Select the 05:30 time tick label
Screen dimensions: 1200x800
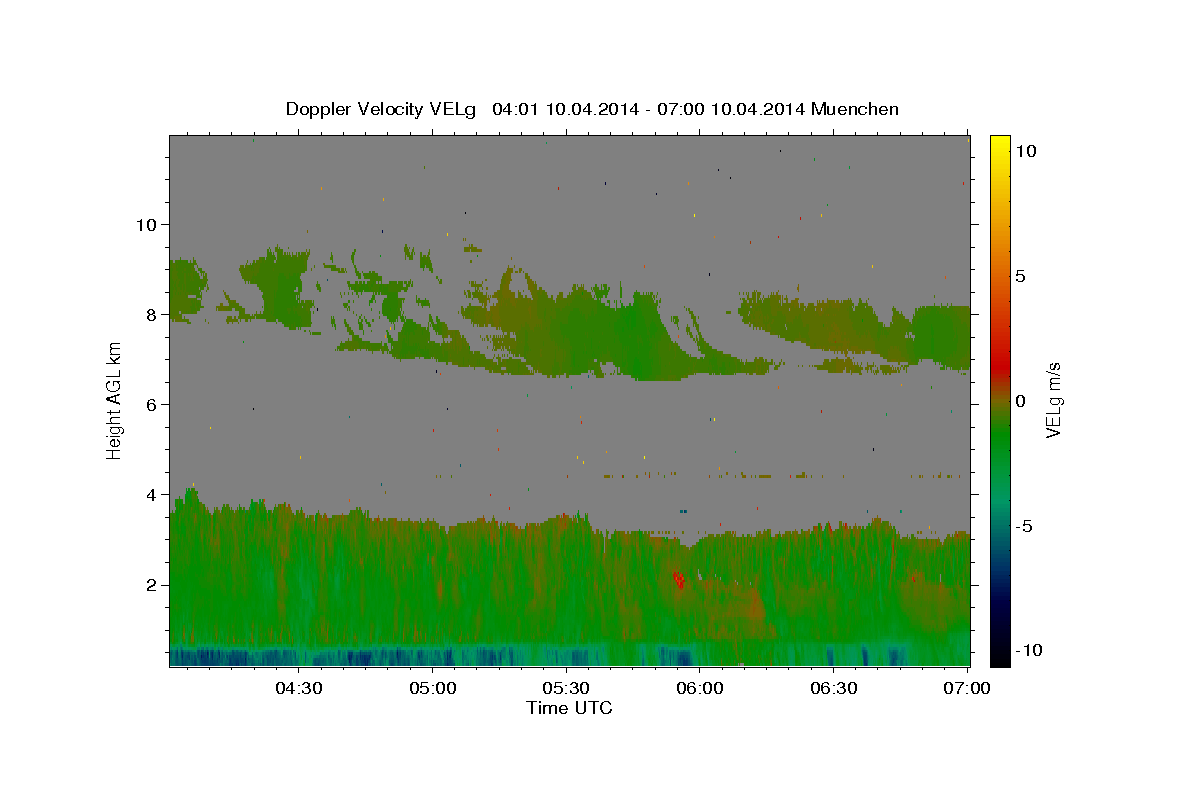pos(566,688)
